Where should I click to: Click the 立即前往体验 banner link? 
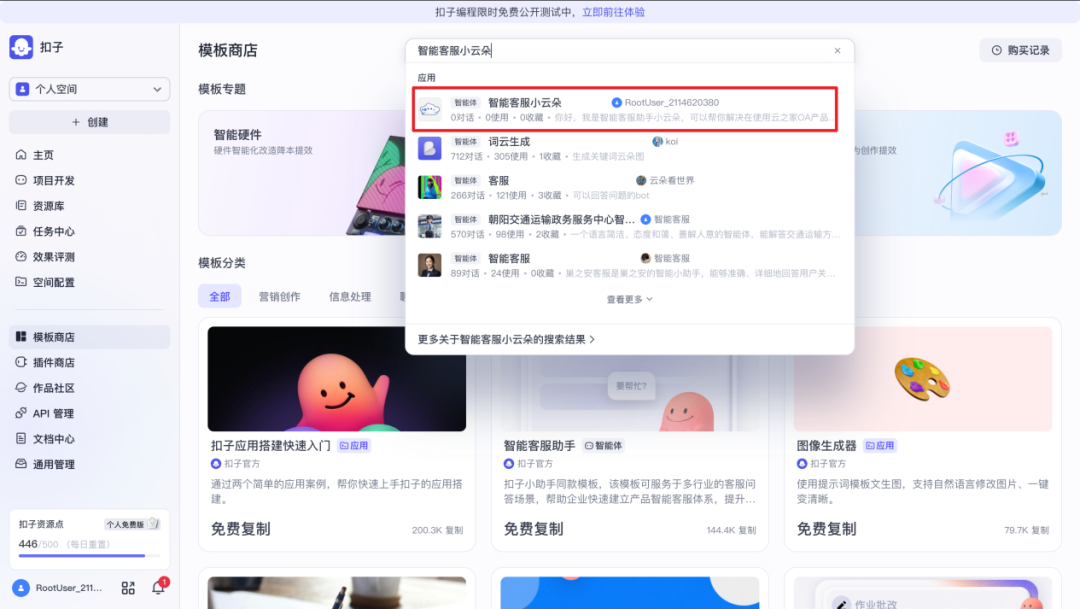click(x=613, y=12)
